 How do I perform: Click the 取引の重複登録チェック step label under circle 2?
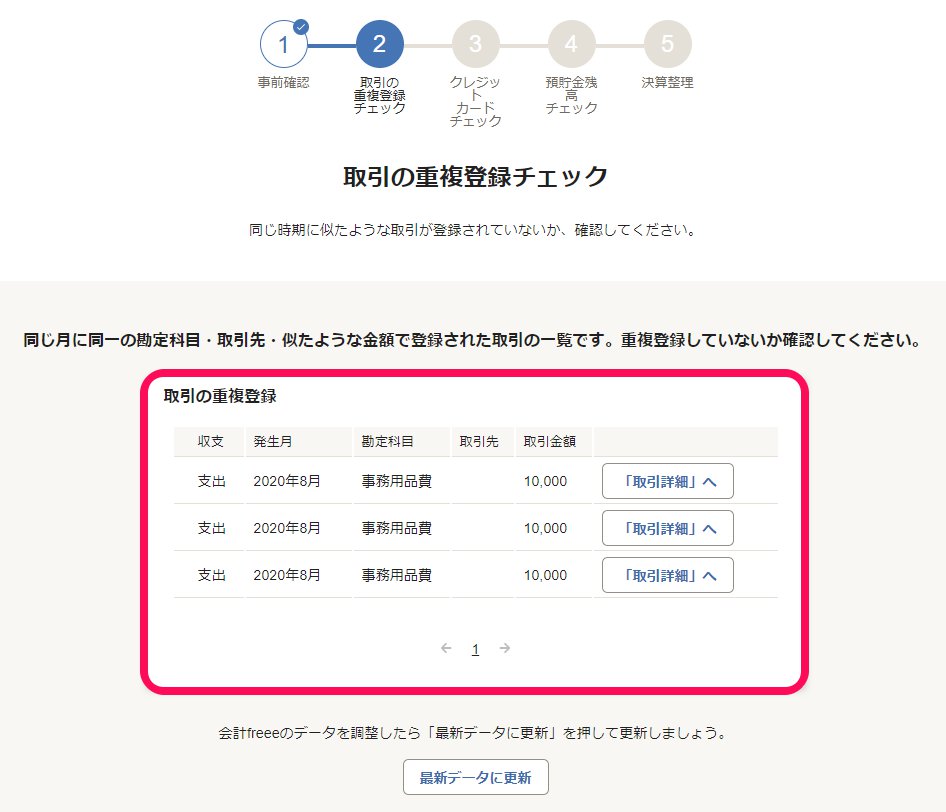tap(379, 95)
